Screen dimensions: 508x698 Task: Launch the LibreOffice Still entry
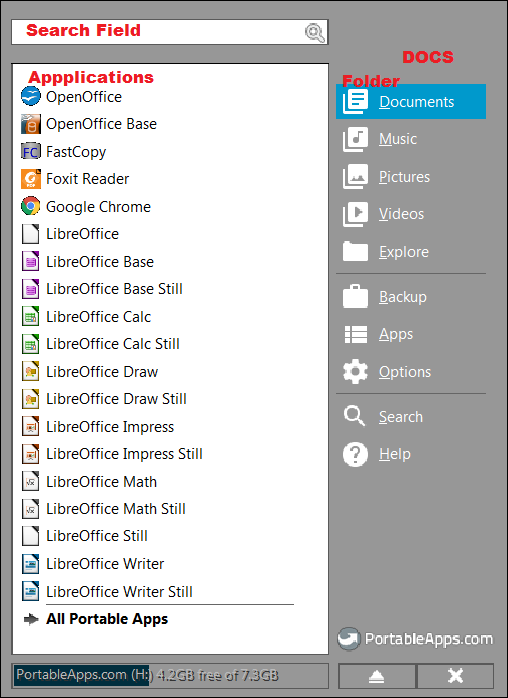97,536
